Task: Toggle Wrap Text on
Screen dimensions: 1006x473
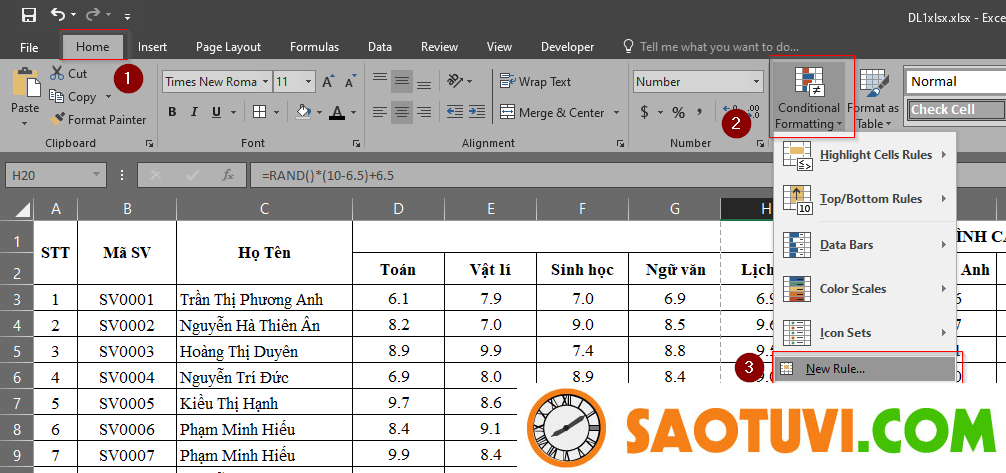Action: (535, 82)
